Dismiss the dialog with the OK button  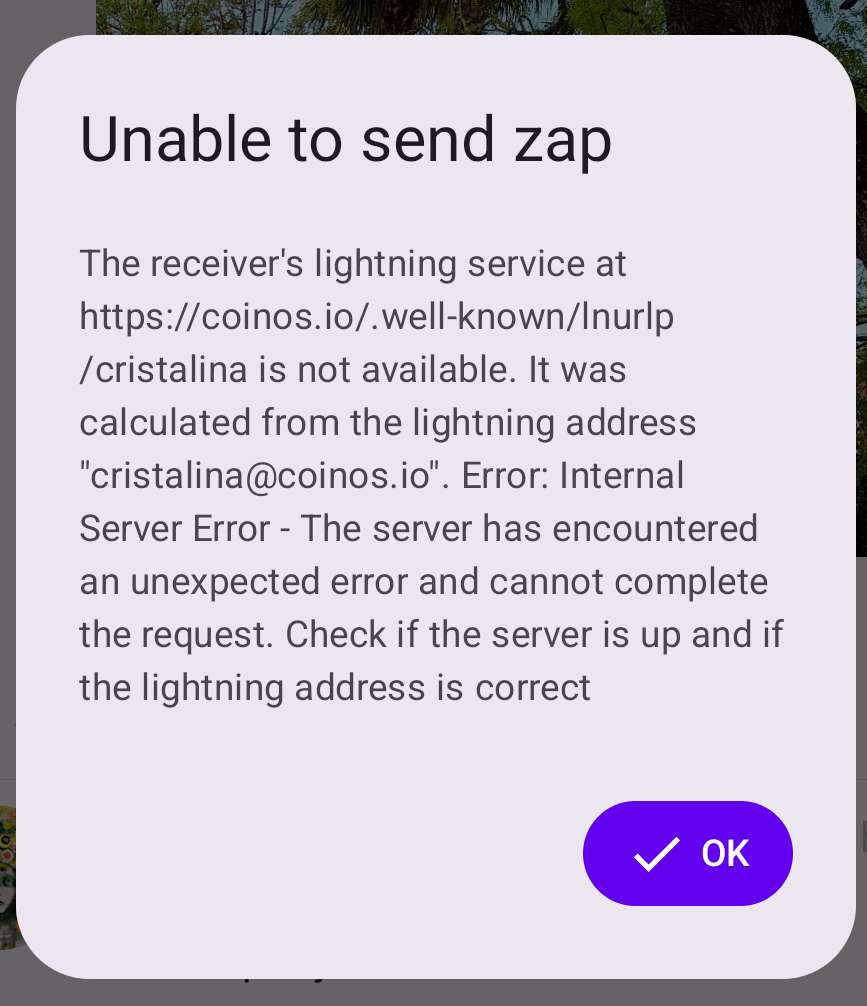pos(687,853)
